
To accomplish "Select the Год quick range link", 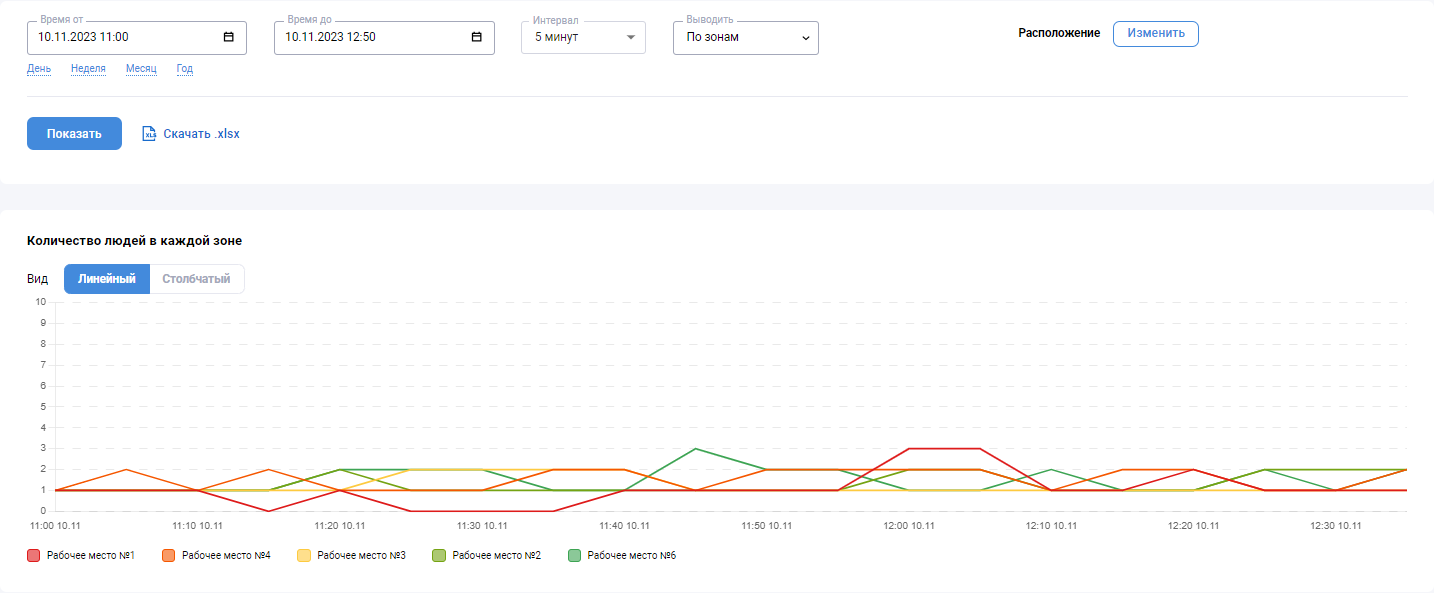I will tap(185, 69).
